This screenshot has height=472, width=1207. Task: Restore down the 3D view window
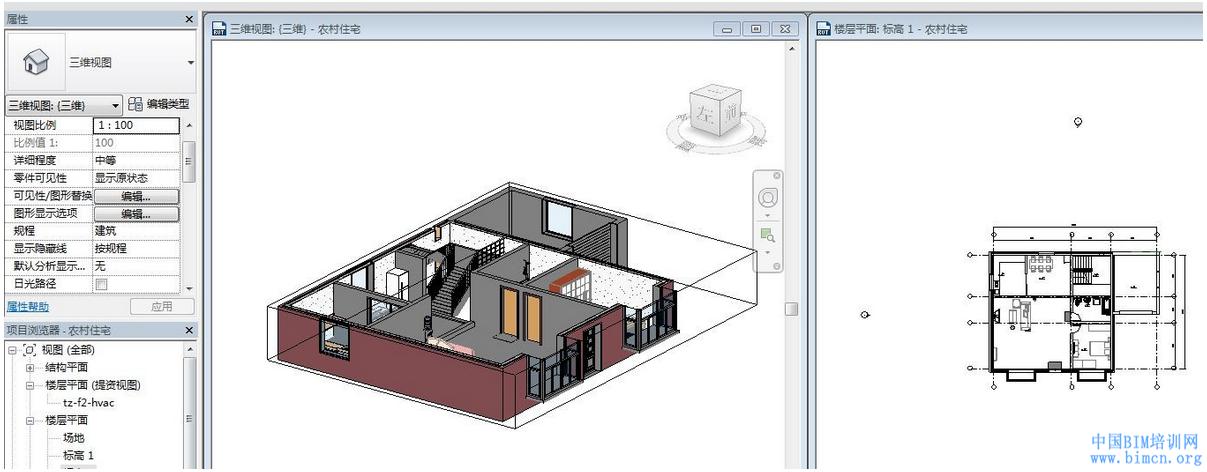click(756, 29)
